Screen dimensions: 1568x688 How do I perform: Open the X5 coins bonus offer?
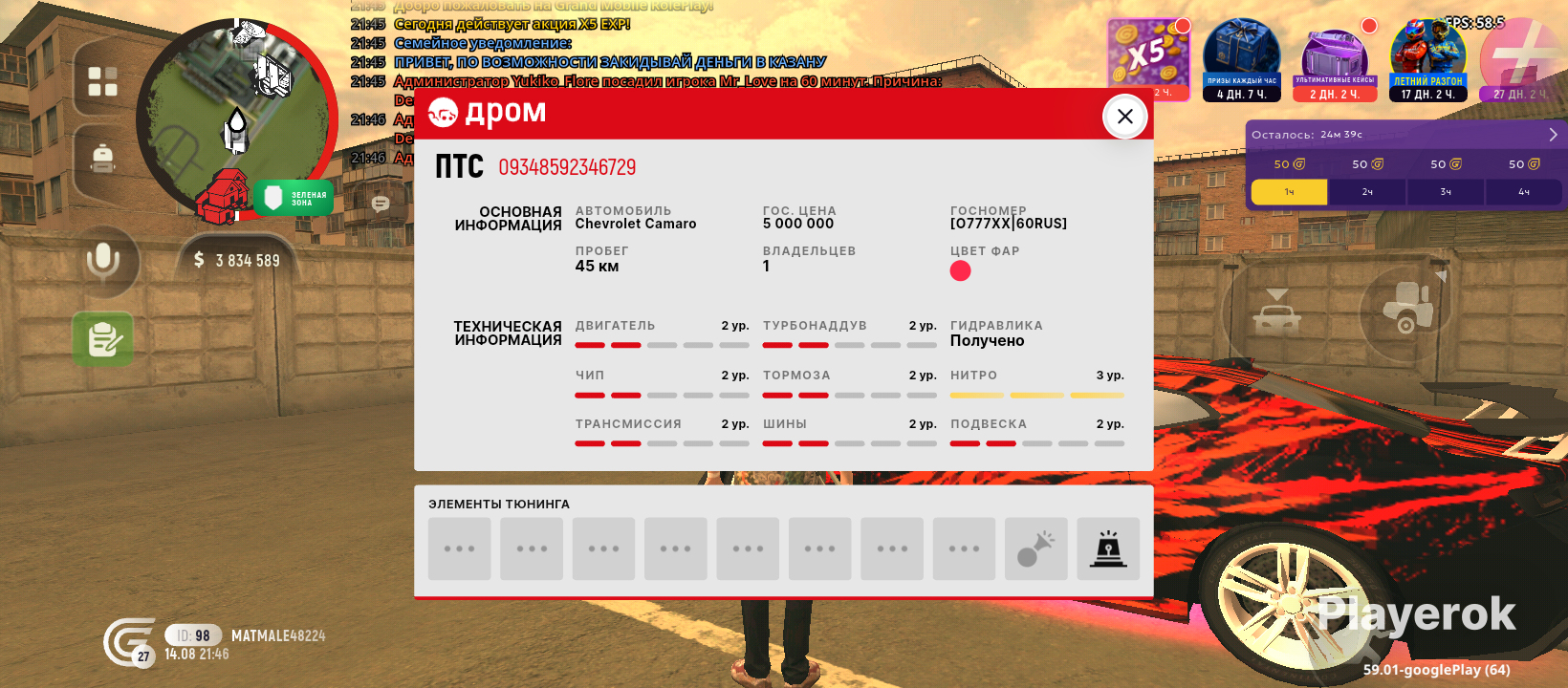click(1148, 59)
